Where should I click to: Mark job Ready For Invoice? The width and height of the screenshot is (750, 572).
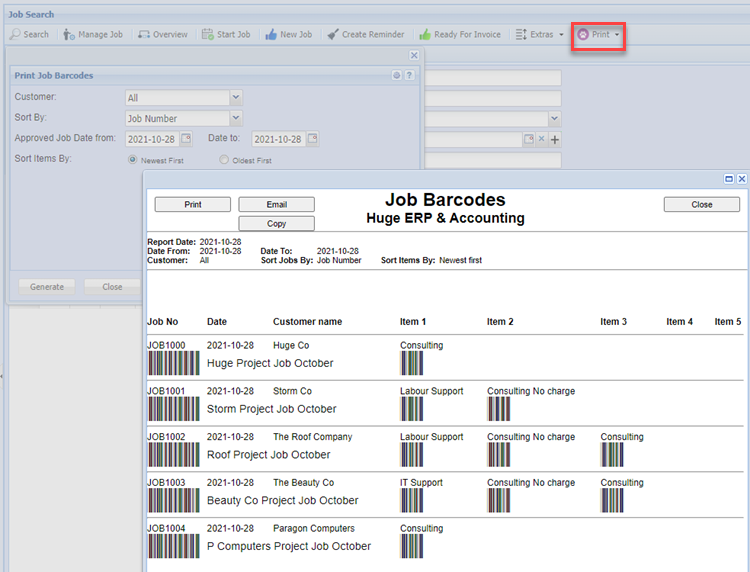click(460, 34)
